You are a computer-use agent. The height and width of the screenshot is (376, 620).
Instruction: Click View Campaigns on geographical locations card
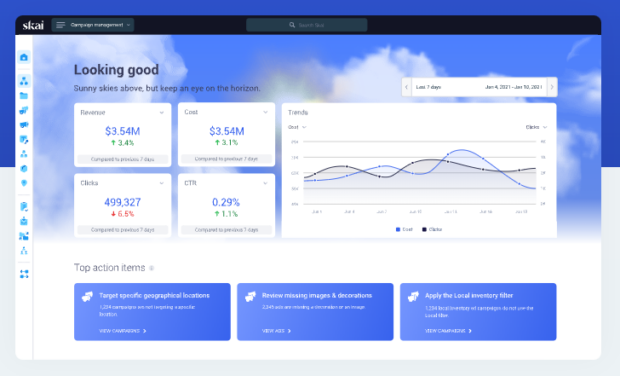coord(123,331)
